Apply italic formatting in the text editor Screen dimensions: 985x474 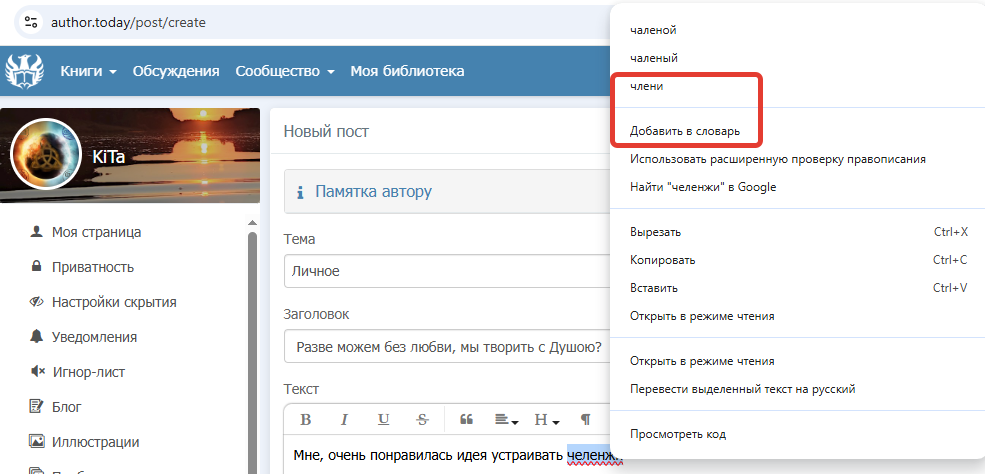coord(344,419)
